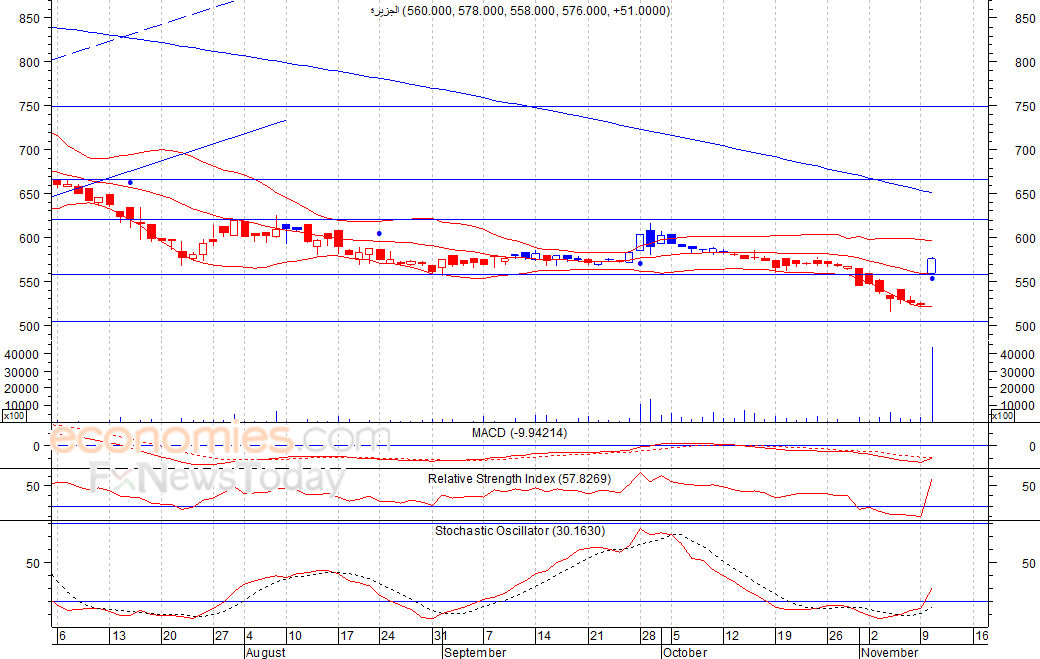Screen dimensions: 1040x659
Task: Click the RSI 50 label on left axis
Action: (33, 486)
